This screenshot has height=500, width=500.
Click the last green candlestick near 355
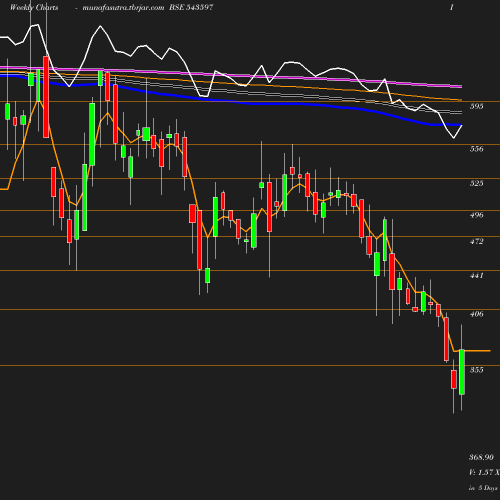point(462,372)
